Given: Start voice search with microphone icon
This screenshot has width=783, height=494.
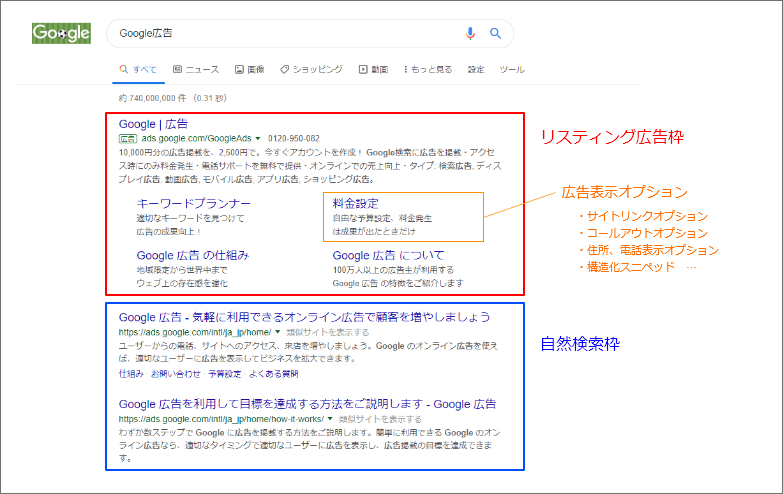Looking at the screenshot, I should 470,33.
